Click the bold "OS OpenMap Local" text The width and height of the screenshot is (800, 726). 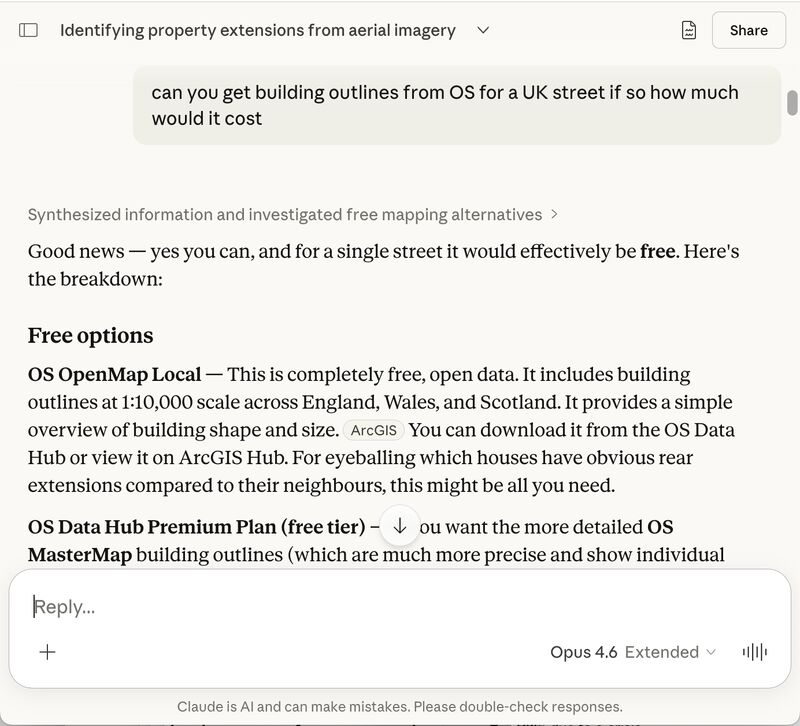115,375
